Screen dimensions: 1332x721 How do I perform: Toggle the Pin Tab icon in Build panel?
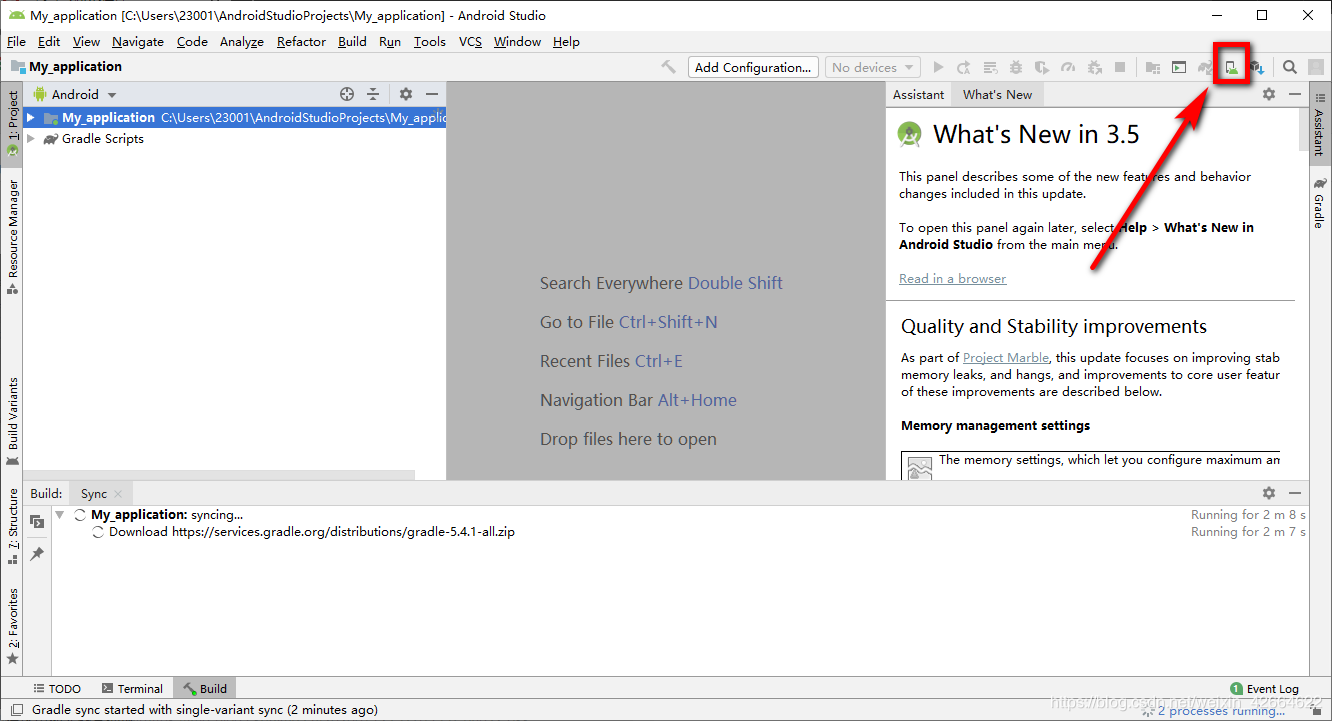(37, 553)
